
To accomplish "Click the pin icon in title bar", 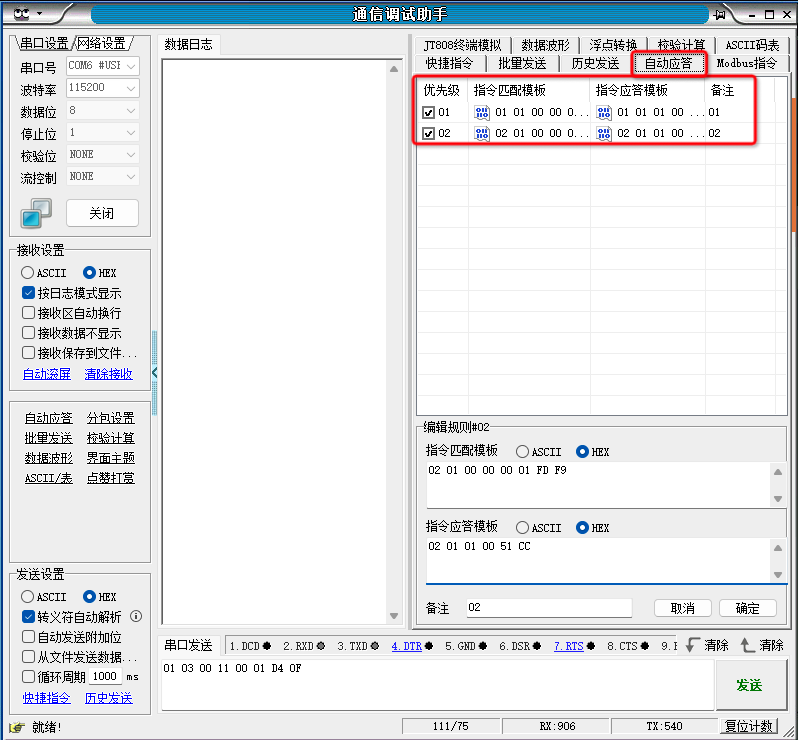I will coord(719,14).
